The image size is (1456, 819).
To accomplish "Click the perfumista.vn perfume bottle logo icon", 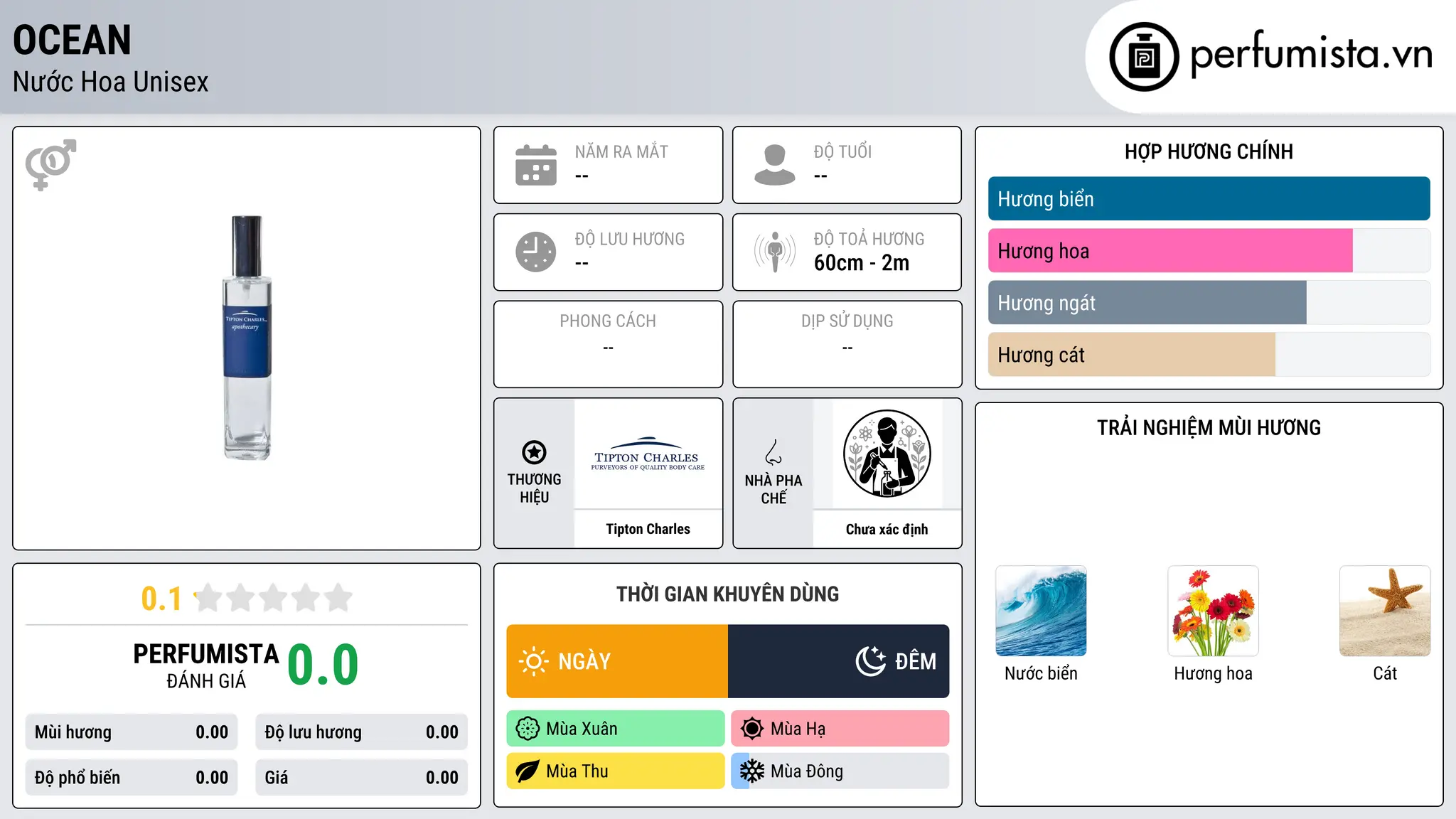I will click(x=1144, y=57).
